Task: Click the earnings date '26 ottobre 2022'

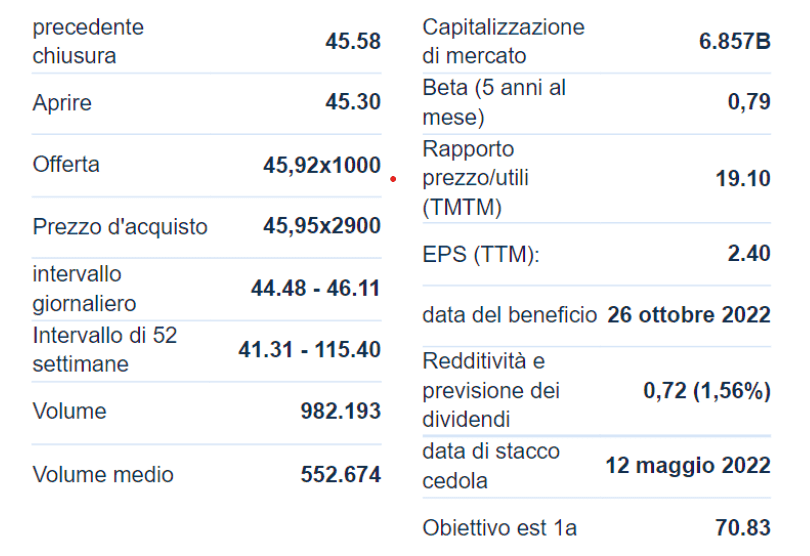Action: click(x=689, y=315)
